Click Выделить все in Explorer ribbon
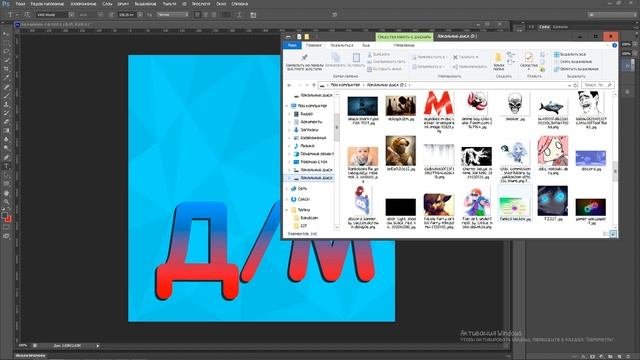 [570, 54]
